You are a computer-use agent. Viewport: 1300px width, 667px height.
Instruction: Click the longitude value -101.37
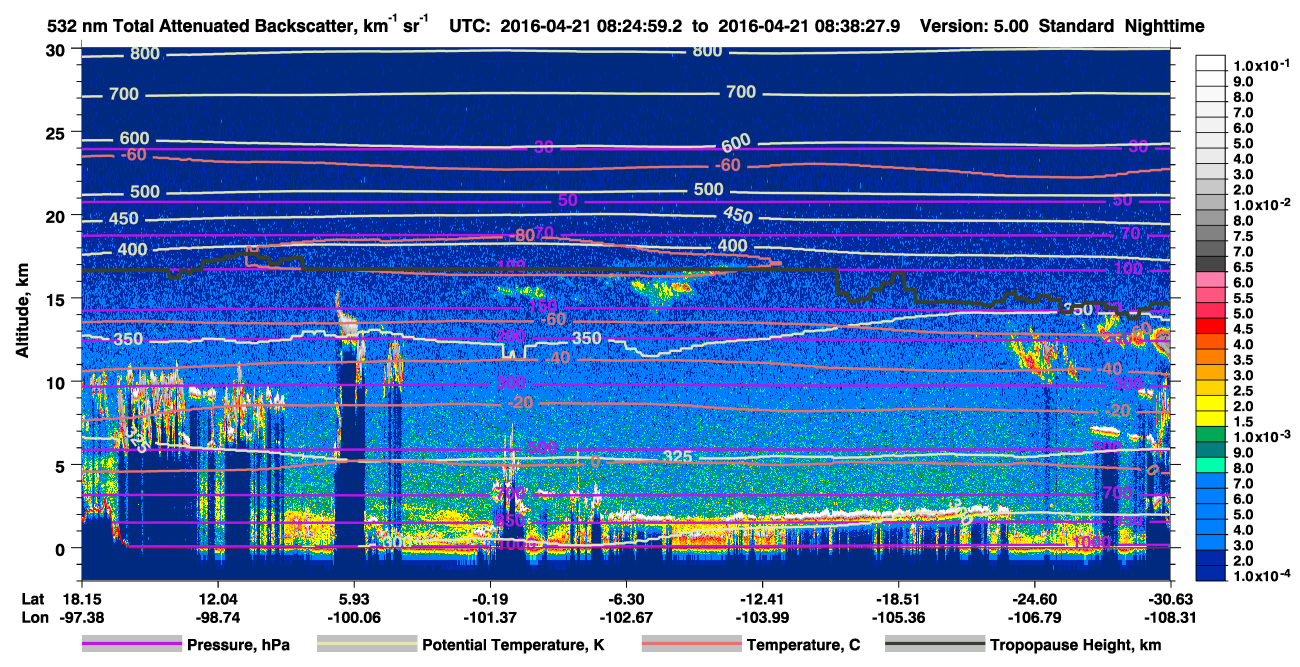click(490, 617)
